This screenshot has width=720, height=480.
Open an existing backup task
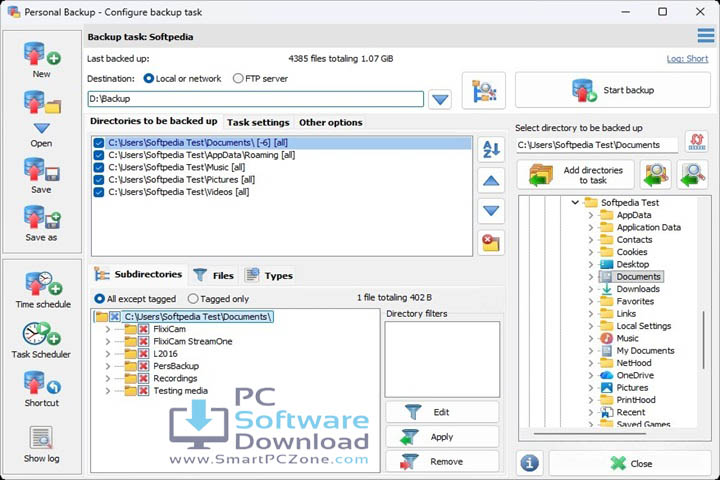42,119
